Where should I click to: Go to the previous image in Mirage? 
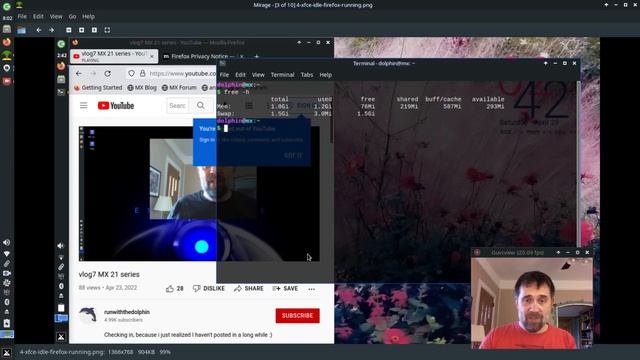(x=39, y=30)
